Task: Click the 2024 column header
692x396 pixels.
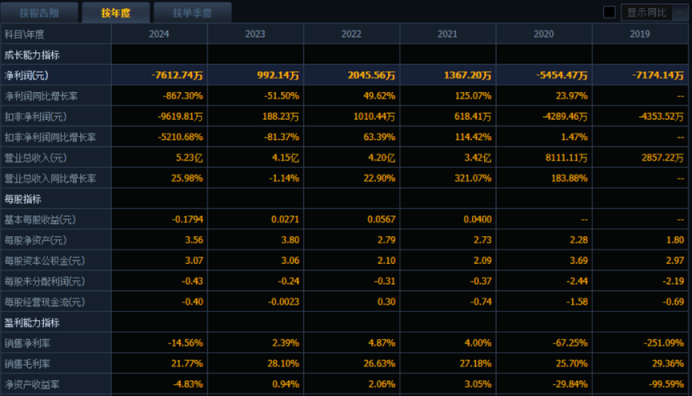Action: 159,34
